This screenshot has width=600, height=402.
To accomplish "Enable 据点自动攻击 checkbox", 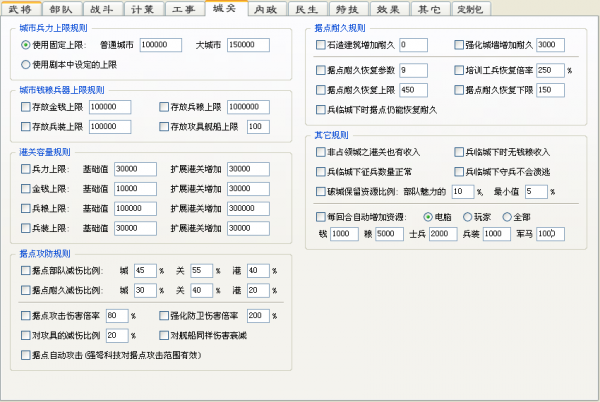I will coord(26,354).
